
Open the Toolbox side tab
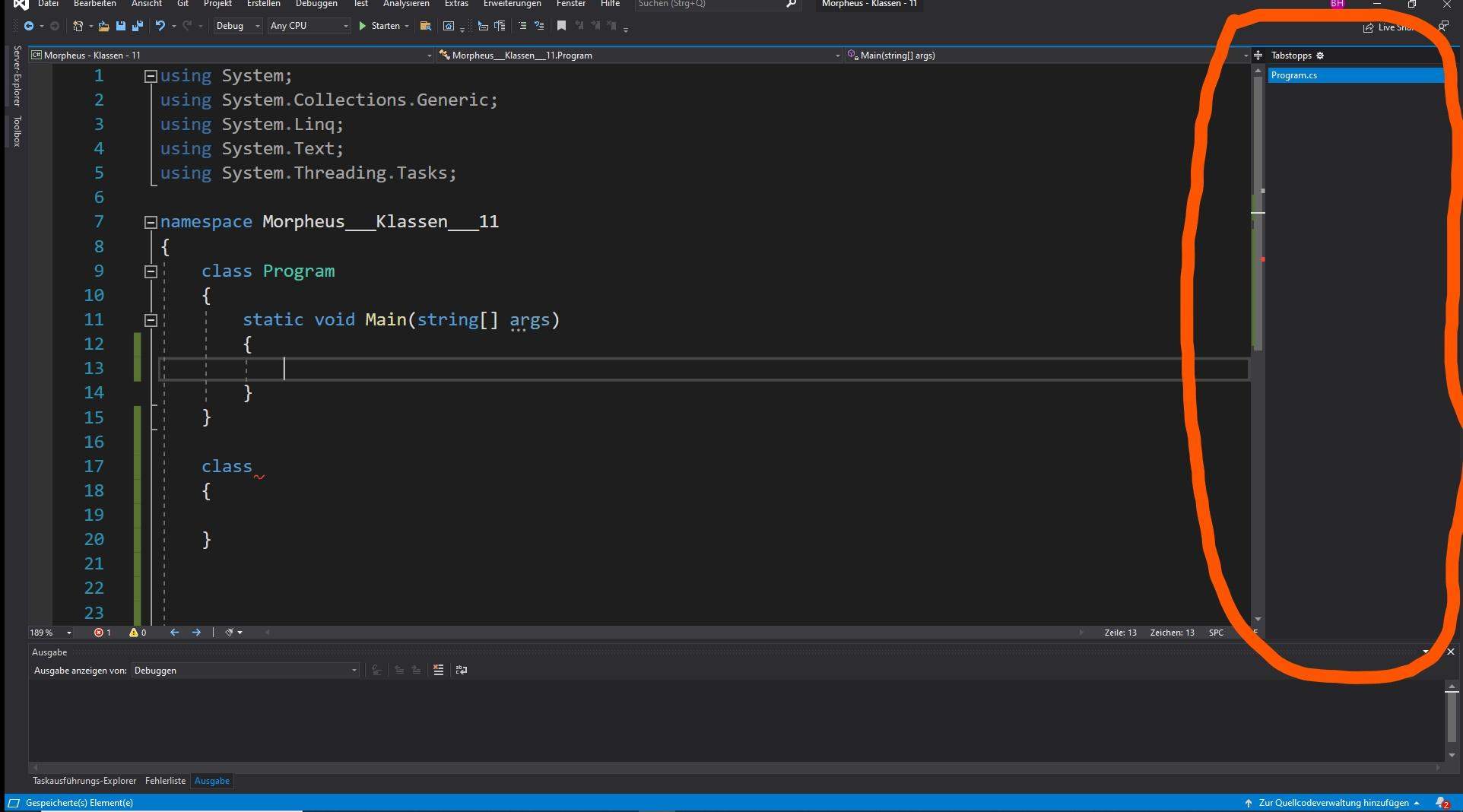(x=17, y=131)
